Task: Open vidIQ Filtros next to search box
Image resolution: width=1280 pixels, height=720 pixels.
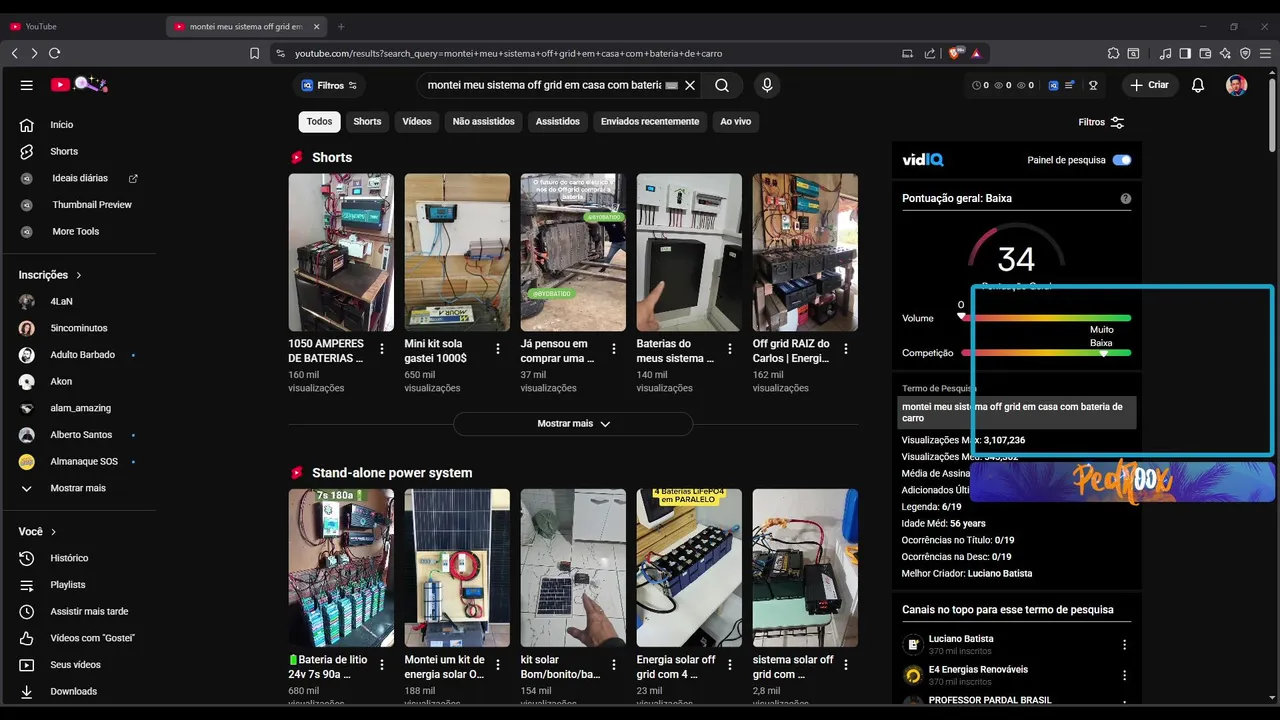Action: point(329,86)
